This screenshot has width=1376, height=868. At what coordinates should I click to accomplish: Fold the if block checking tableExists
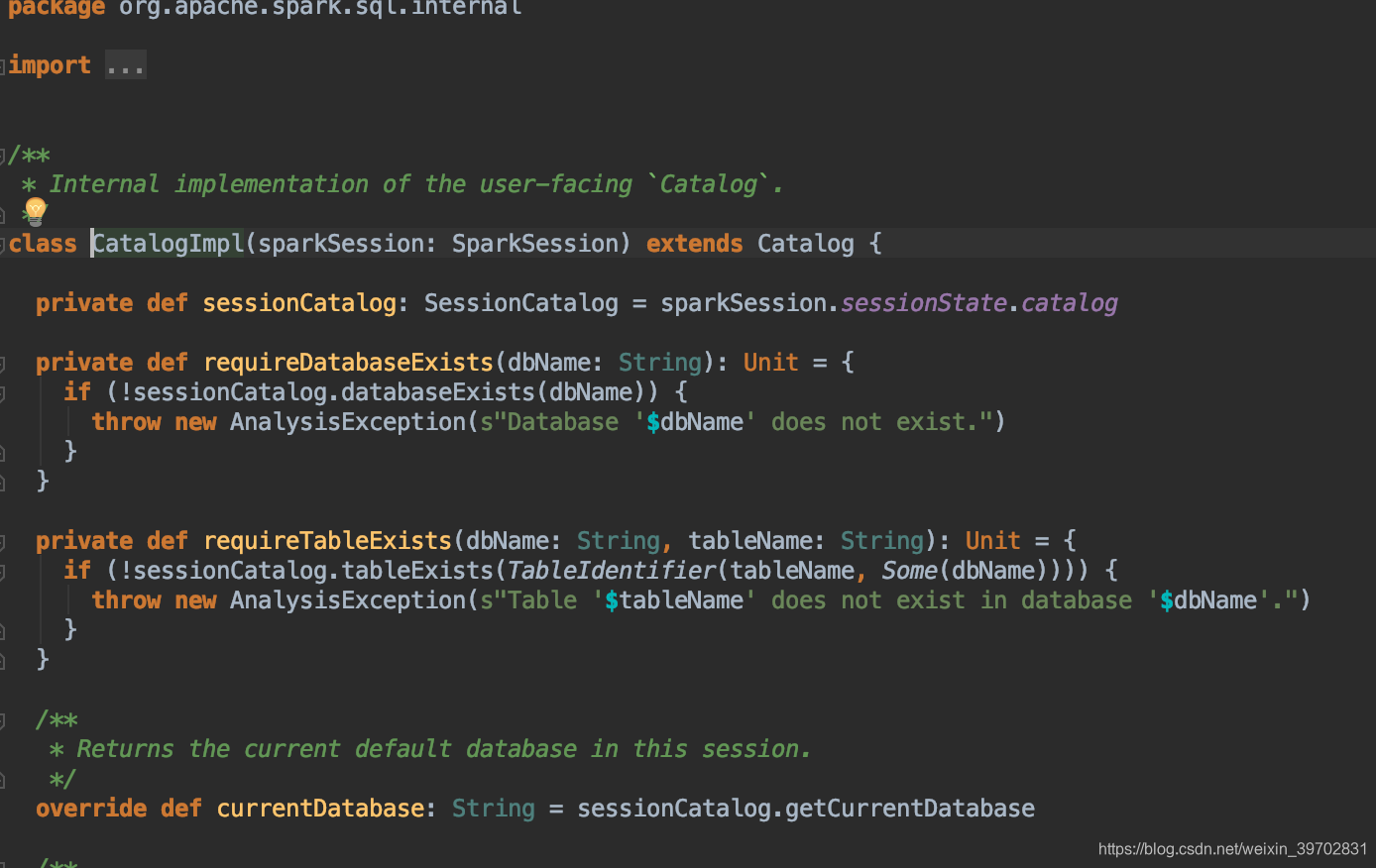[3, 571]
